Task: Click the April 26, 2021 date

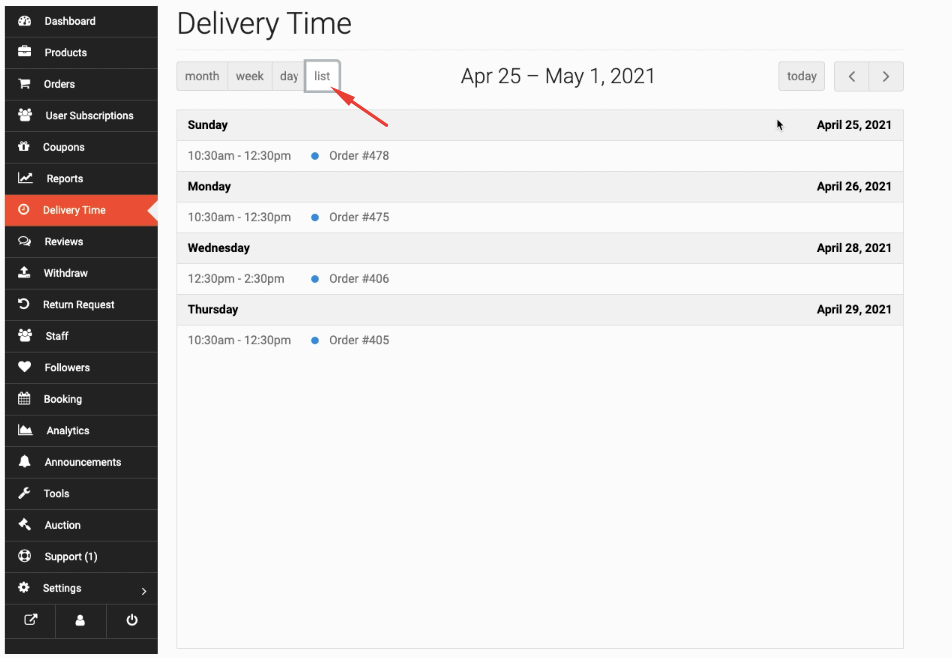Action: pyautogui.click(x=854, y=186)
